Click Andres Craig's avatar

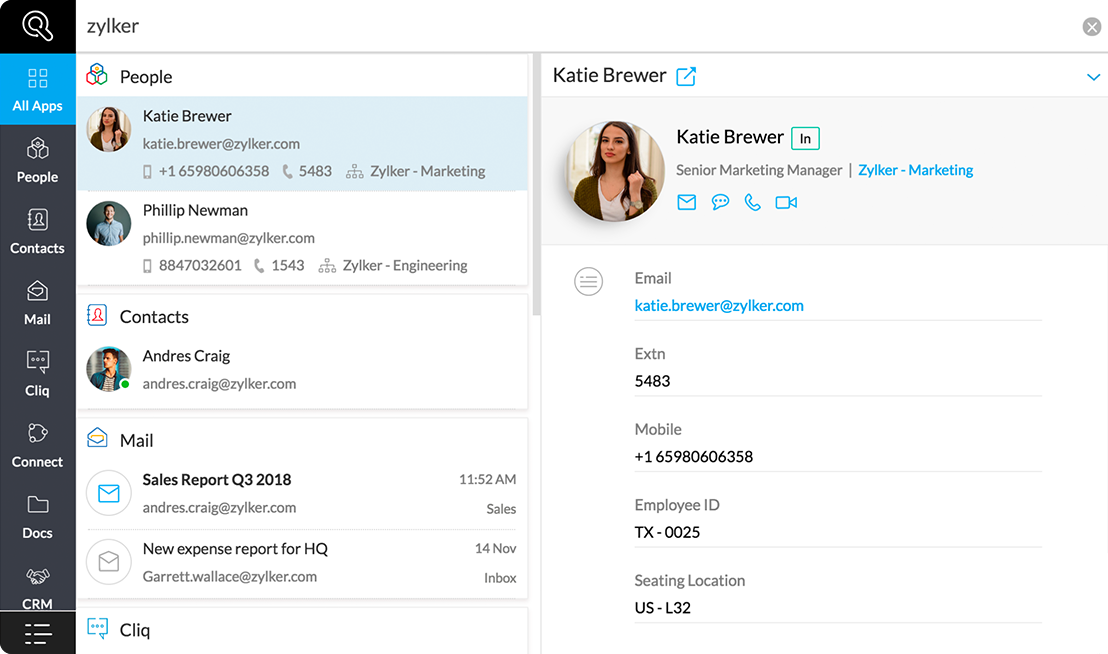[x=109, y=369]
